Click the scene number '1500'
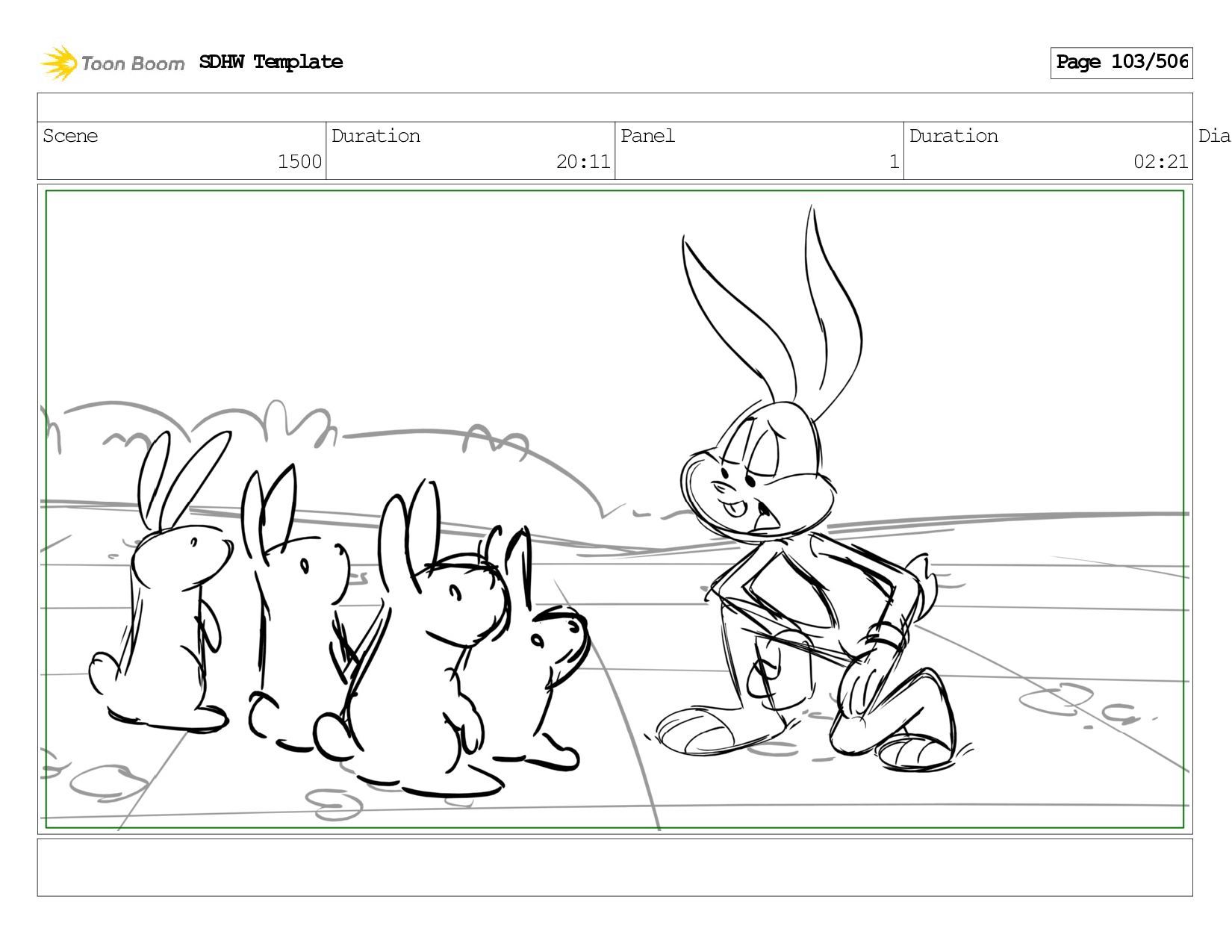 pyautogui.click(x=299, y=162)
